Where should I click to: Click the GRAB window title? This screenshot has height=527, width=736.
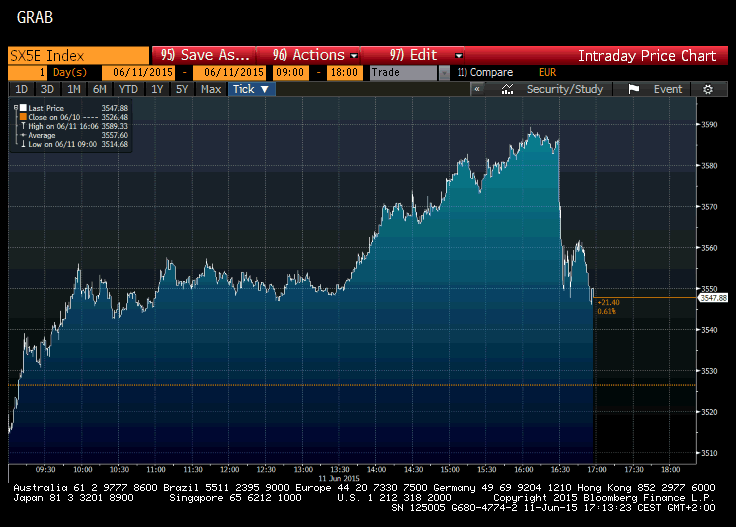pos(35,18)
